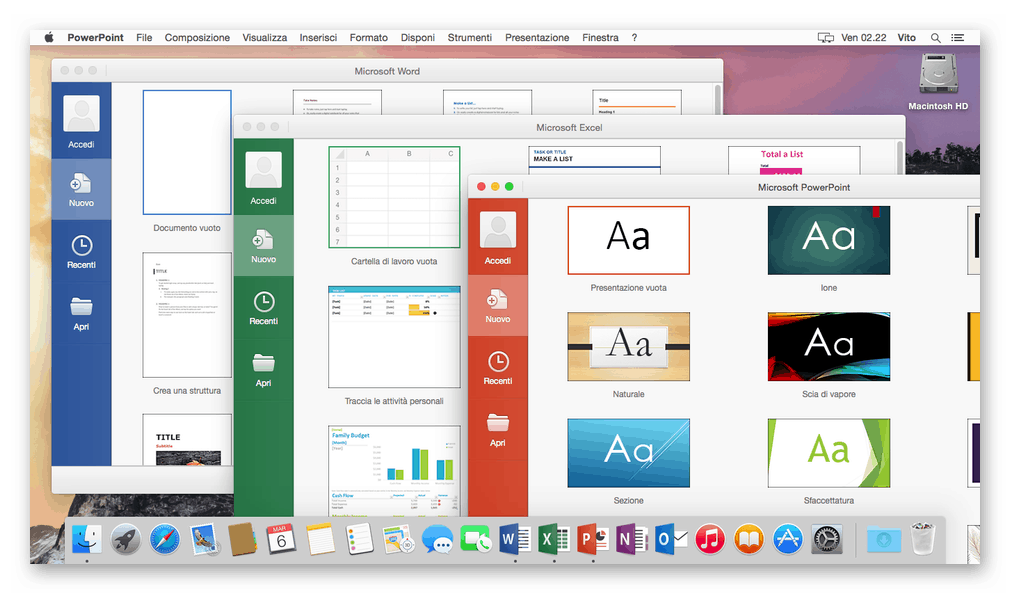
Task: Open OneNote from the Dock
Action: (632, 539)
